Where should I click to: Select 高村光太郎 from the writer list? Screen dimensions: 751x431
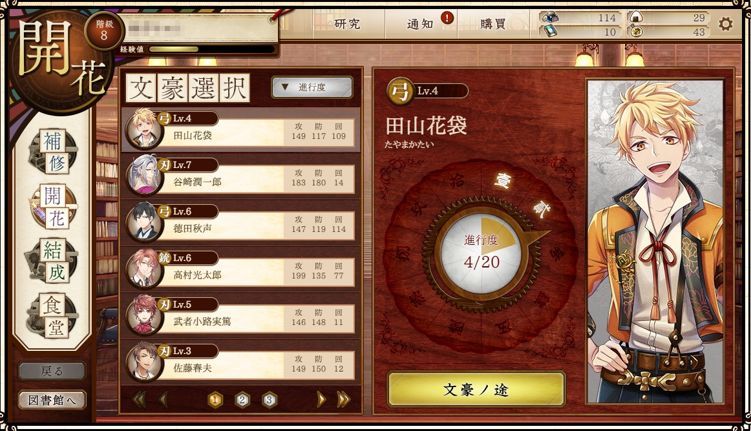point(240,270)
